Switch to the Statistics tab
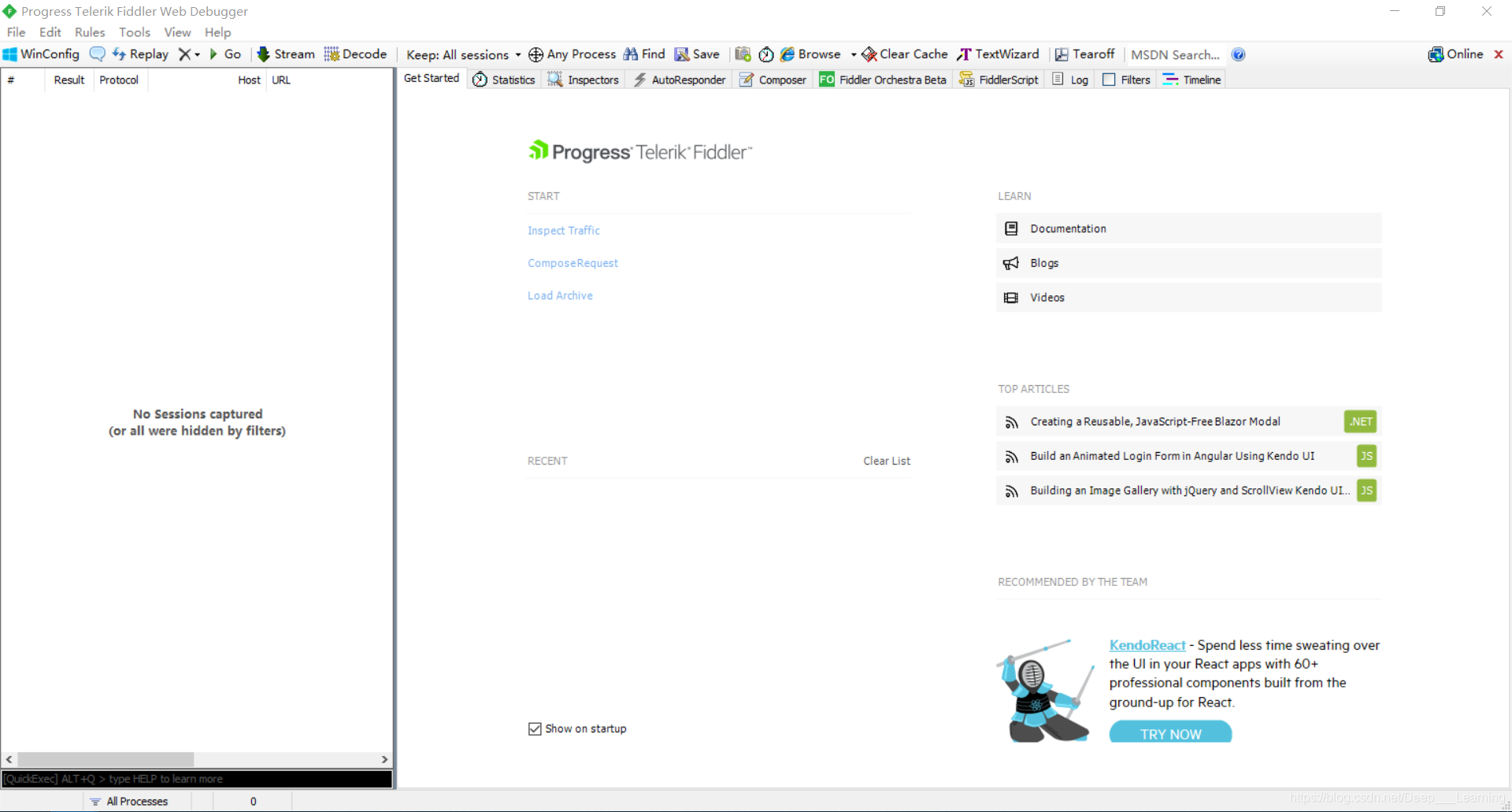Viewport: 1512px width, 812px height. point(504,80)
